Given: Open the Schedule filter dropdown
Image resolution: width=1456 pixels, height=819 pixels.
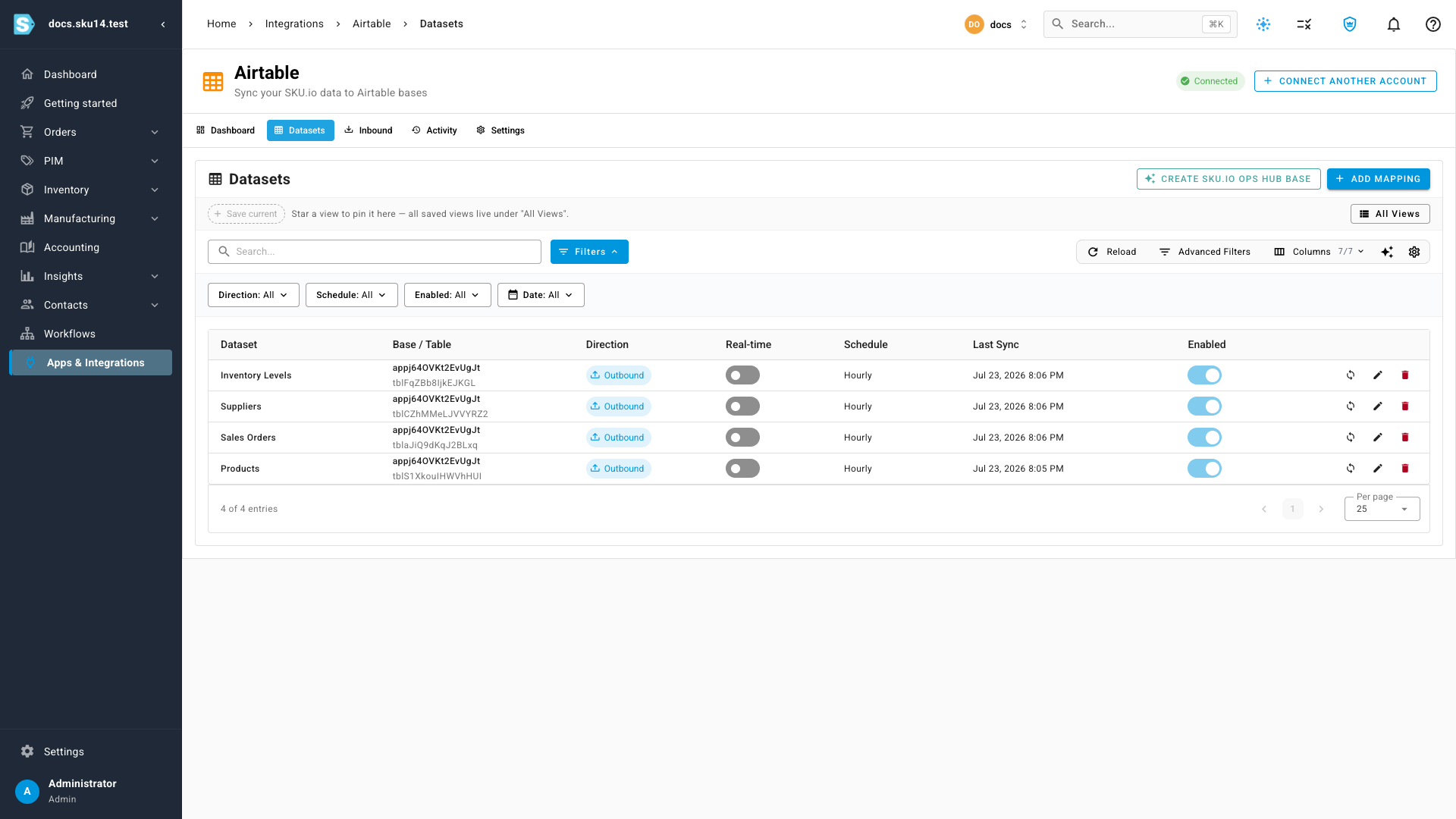Looking at the screenshot, I should coord(351,295).
